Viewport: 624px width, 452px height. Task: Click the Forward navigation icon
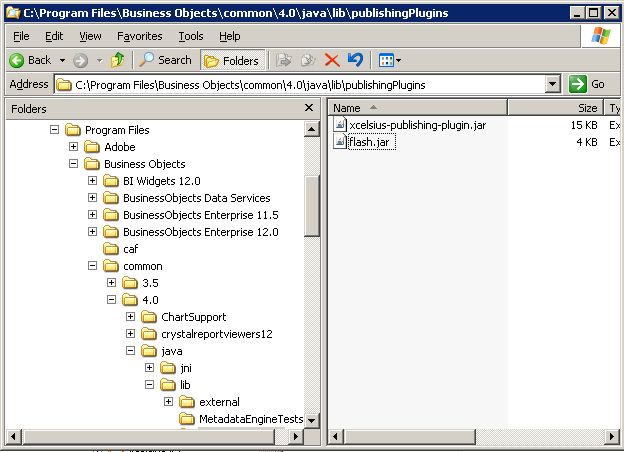(x=80, y=60)
